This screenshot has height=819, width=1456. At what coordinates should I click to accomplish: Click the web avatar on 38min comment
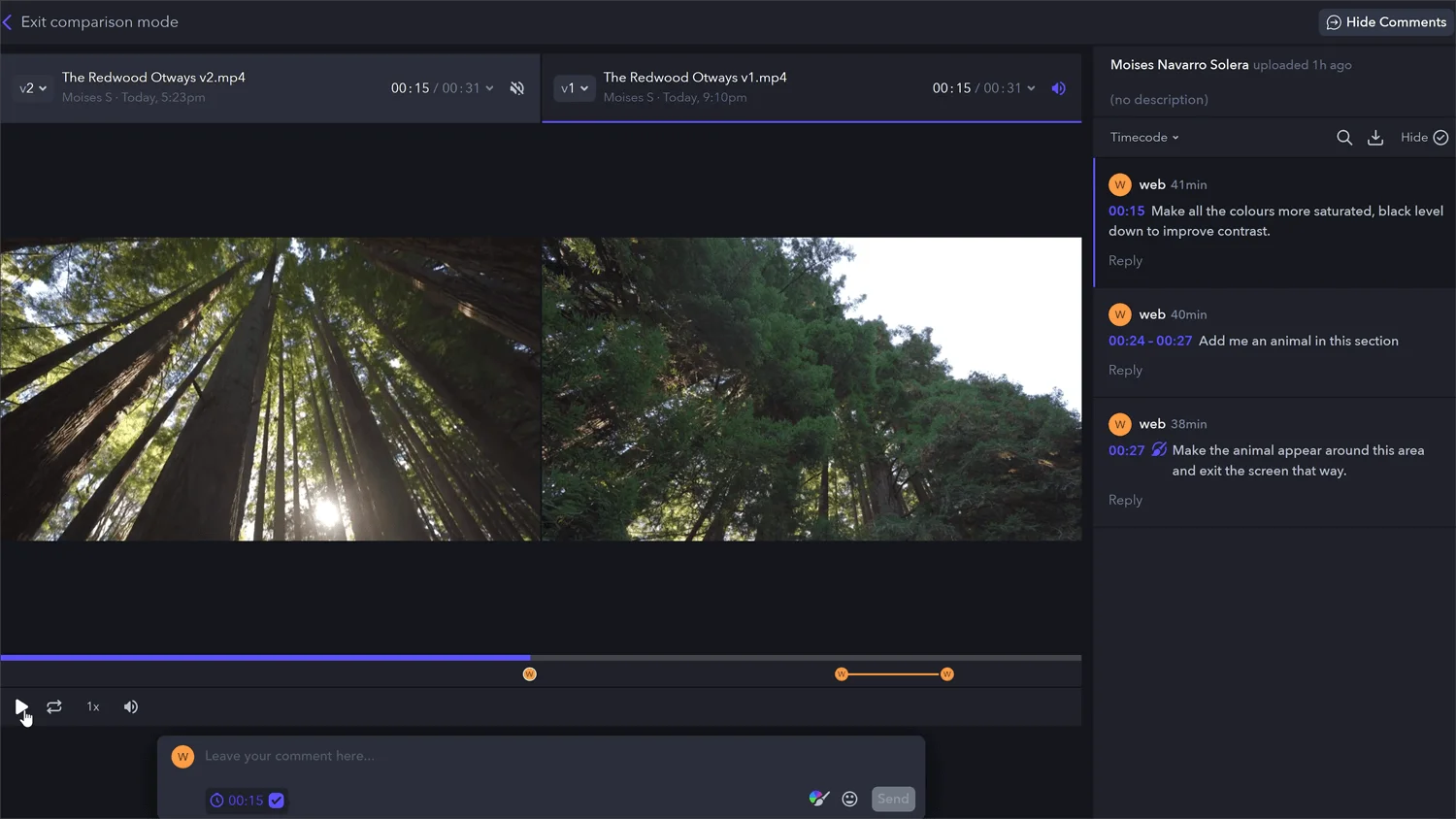(x=1120, y=424)
